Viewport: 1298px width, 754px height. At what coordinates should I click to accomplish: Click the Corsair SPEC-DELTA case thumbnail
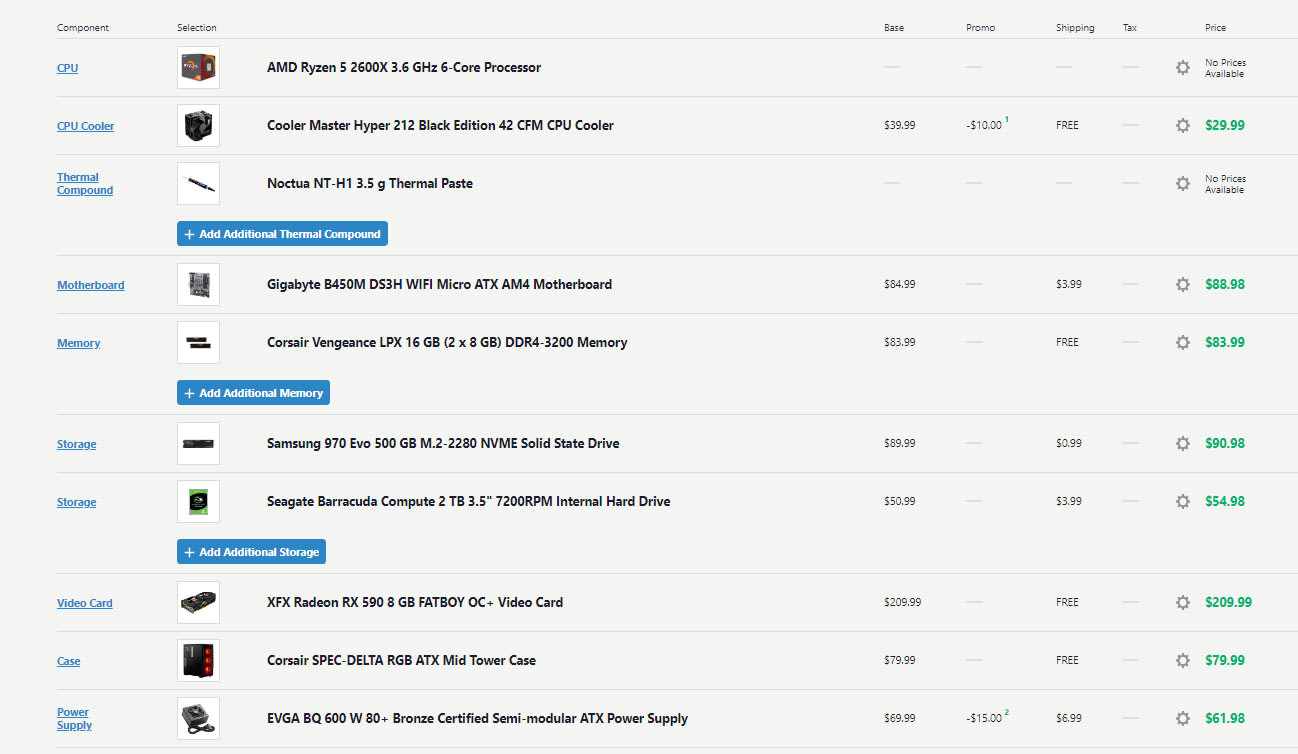pos(198,661)
